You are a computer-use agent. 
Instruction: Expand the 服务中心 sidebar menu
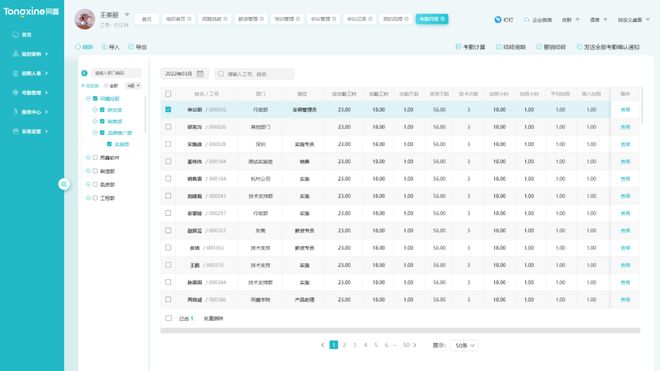pyautogui.click(x=30, y=112)
